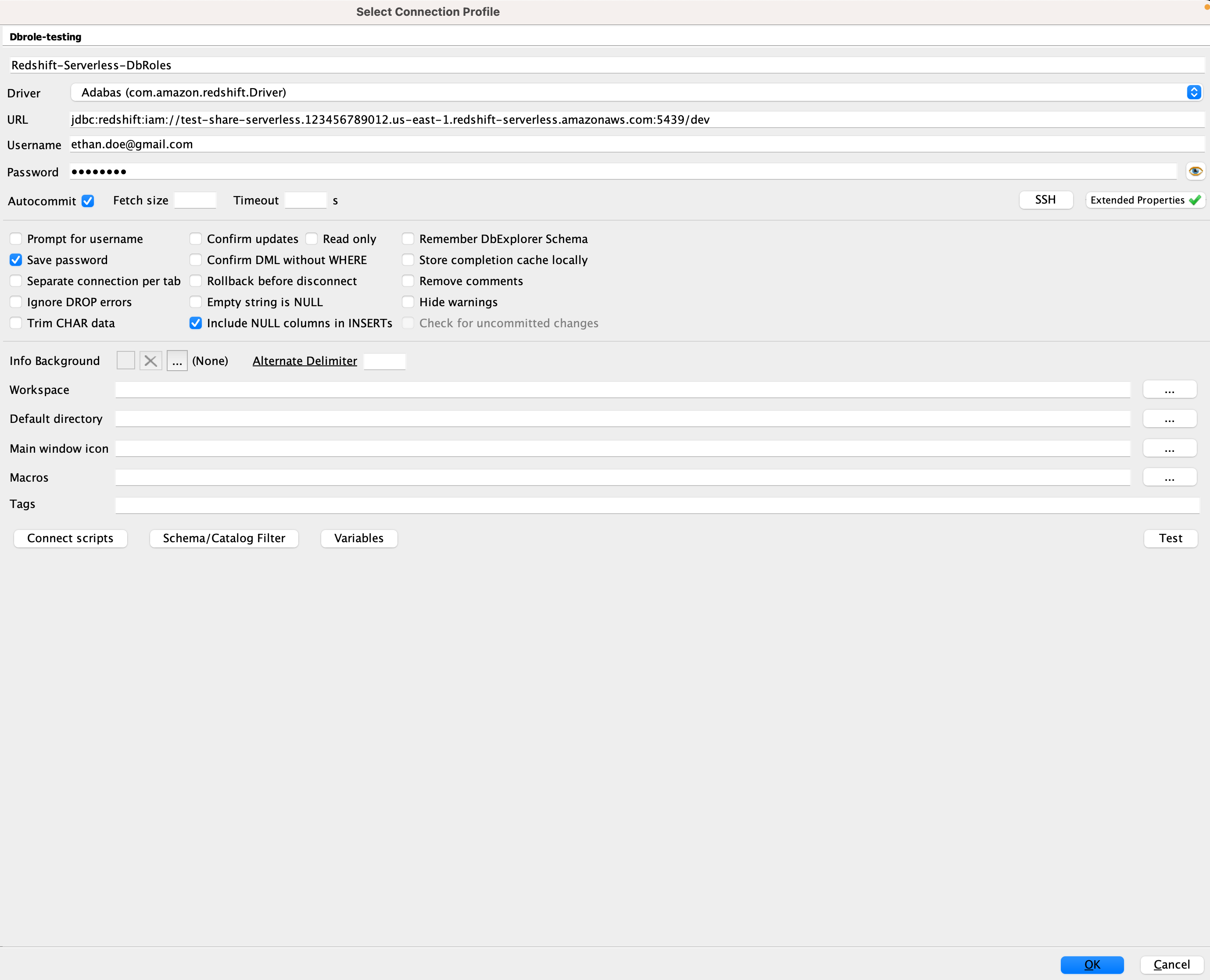Open Schema/Catalog Filter settings
The height and width of the screenshot is (980, 1210).
click(x=224, y=538)
